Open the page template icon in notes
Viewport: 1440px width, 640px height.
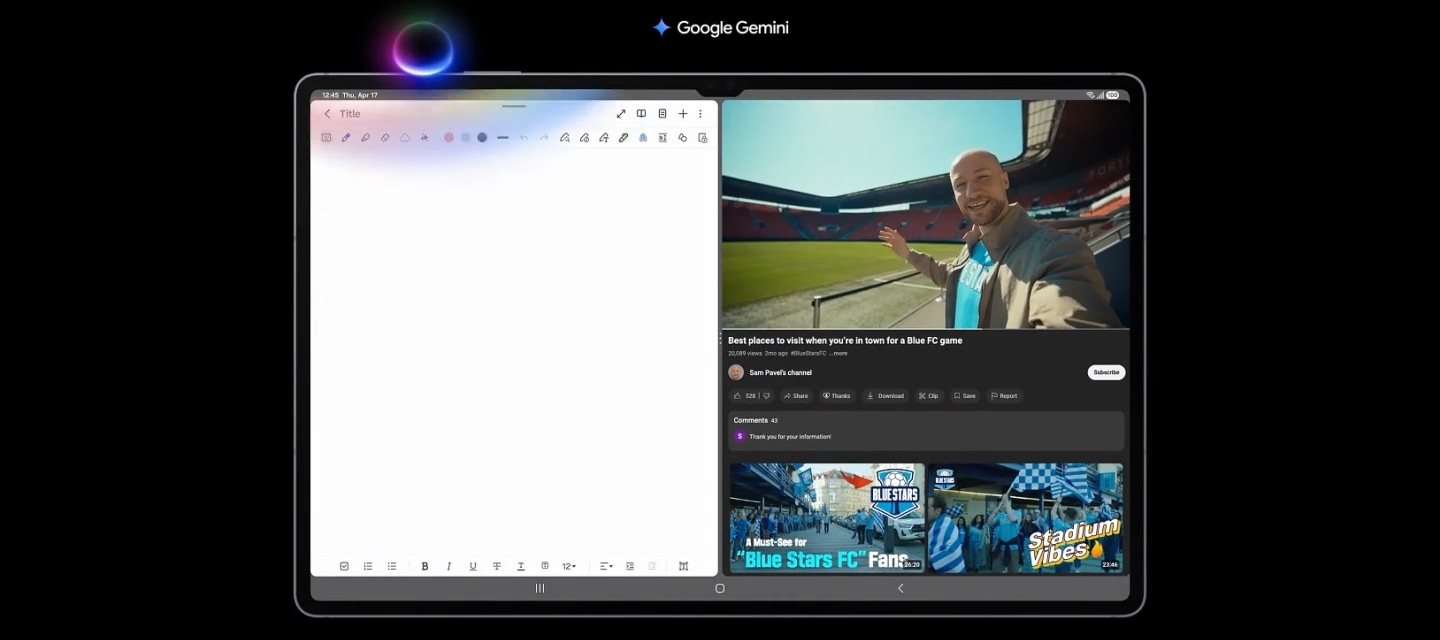(x=662, y=114)
